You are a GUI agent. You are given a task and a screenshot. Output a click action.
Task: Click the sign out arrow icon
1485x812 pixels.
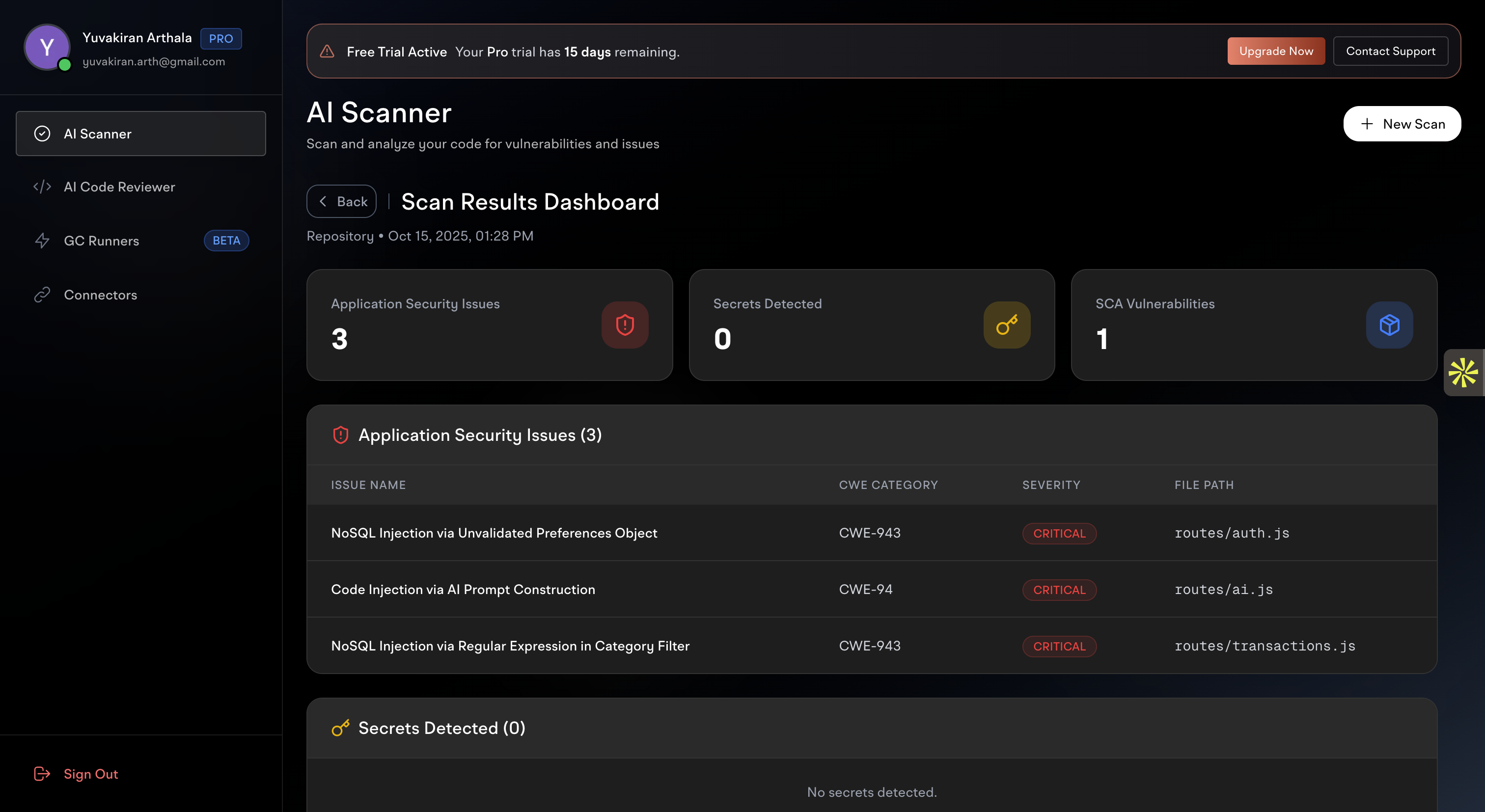[42, 773]
